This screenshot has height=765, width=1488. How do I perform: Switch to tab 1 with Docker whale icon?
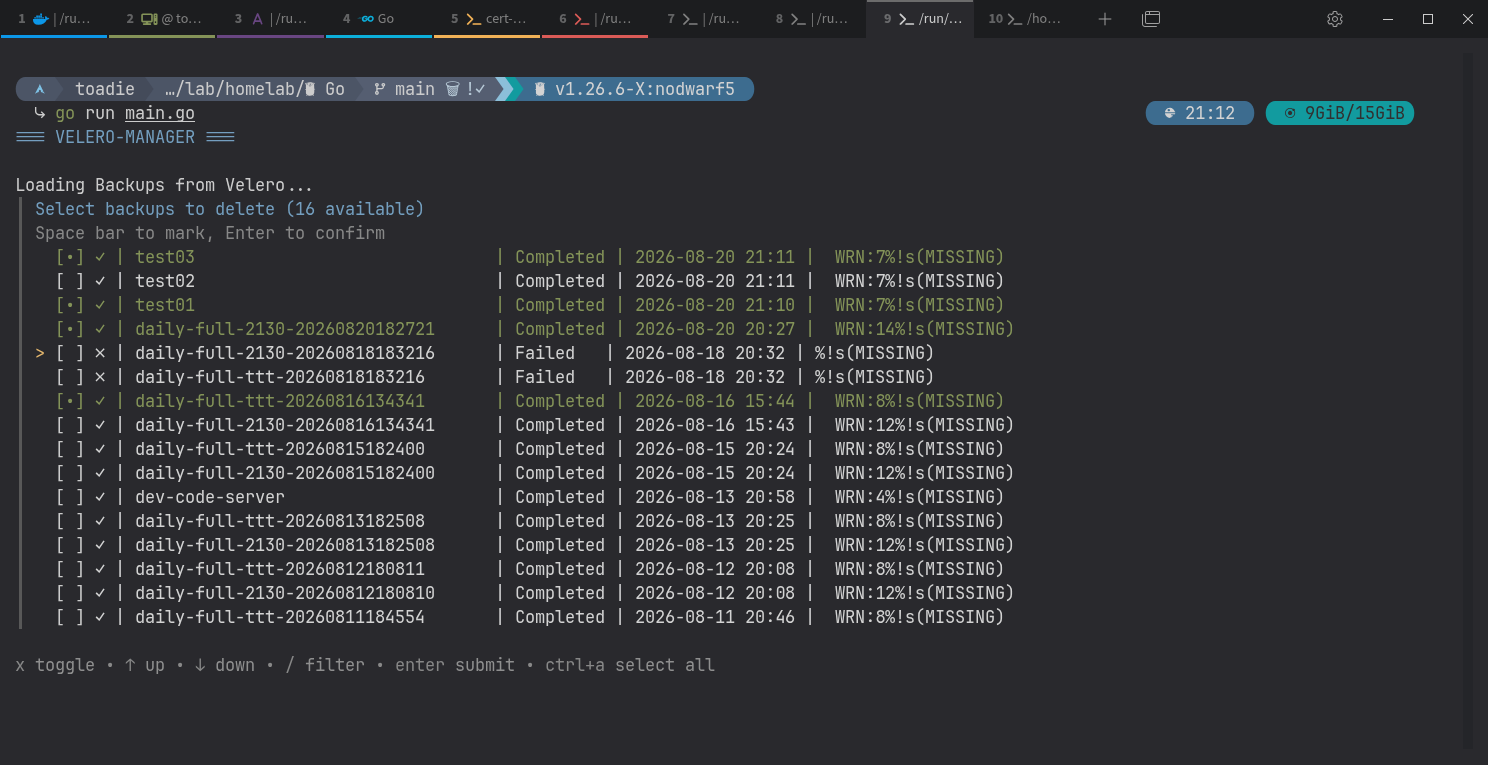(x=54, y=19)
